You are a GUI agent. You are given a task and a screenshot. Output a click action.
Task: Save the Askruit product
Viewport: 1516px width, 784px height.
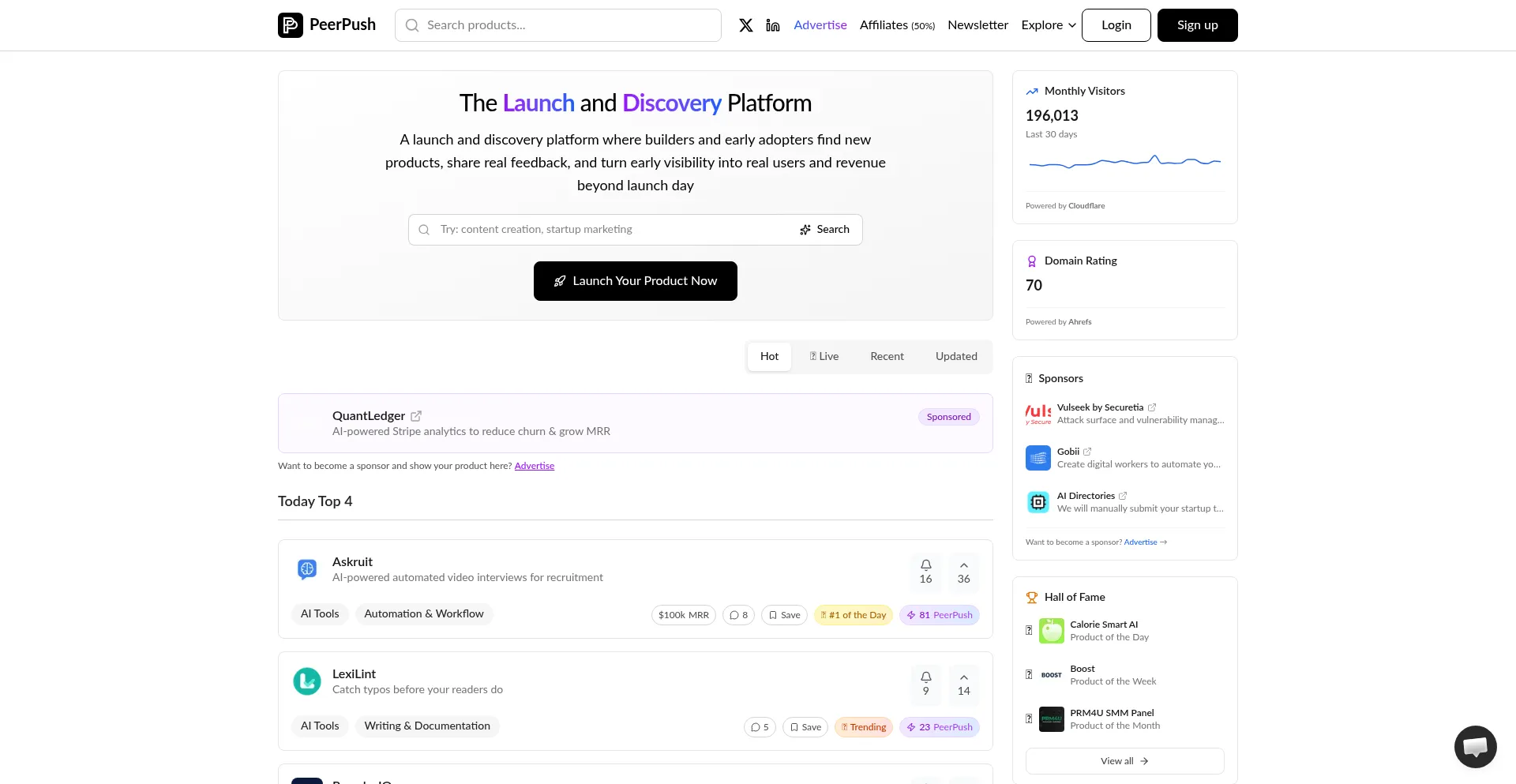coord(784,615)
